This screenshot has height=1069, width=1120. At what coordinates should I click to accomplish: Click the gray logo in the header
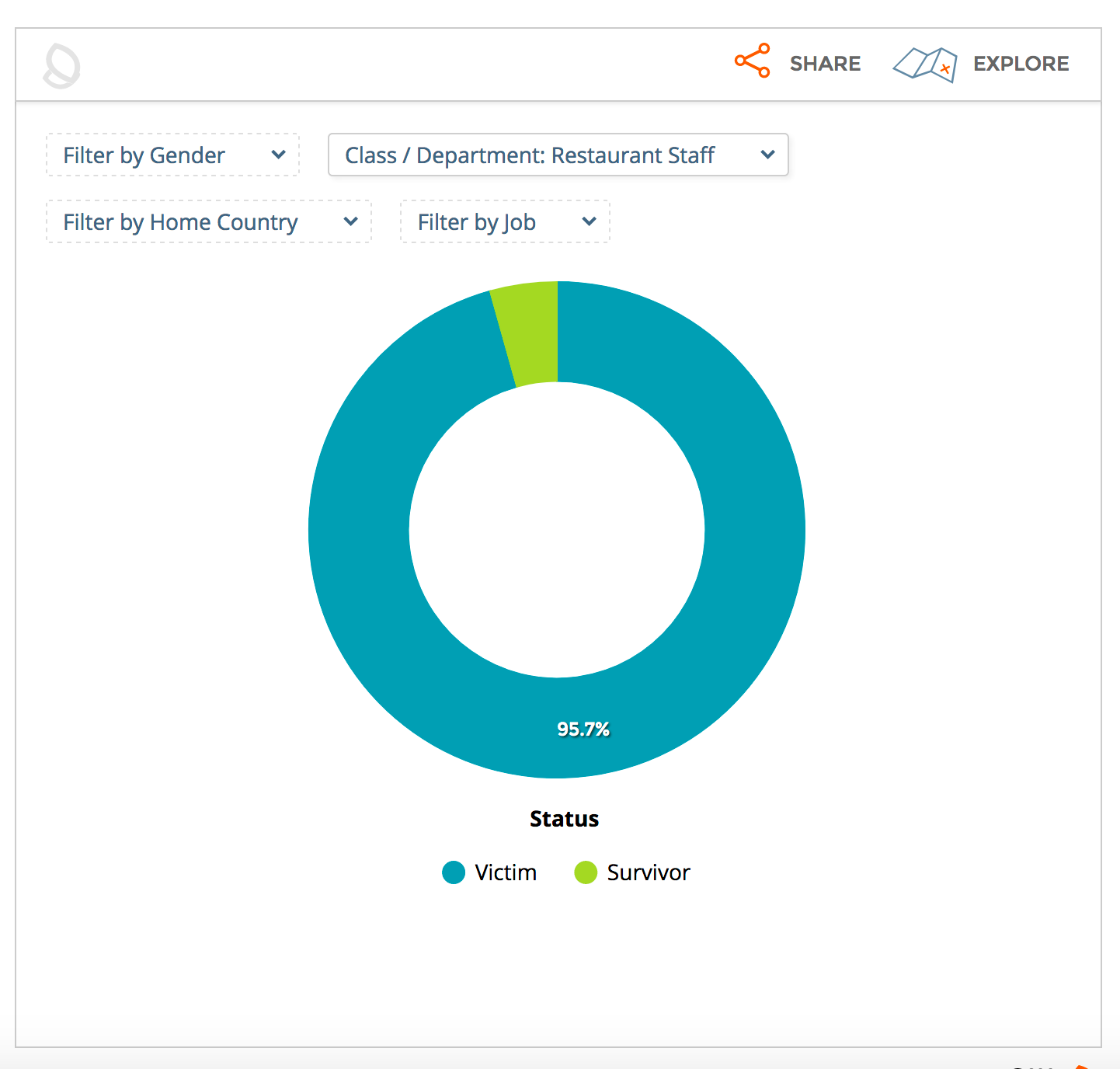point(61,65)
